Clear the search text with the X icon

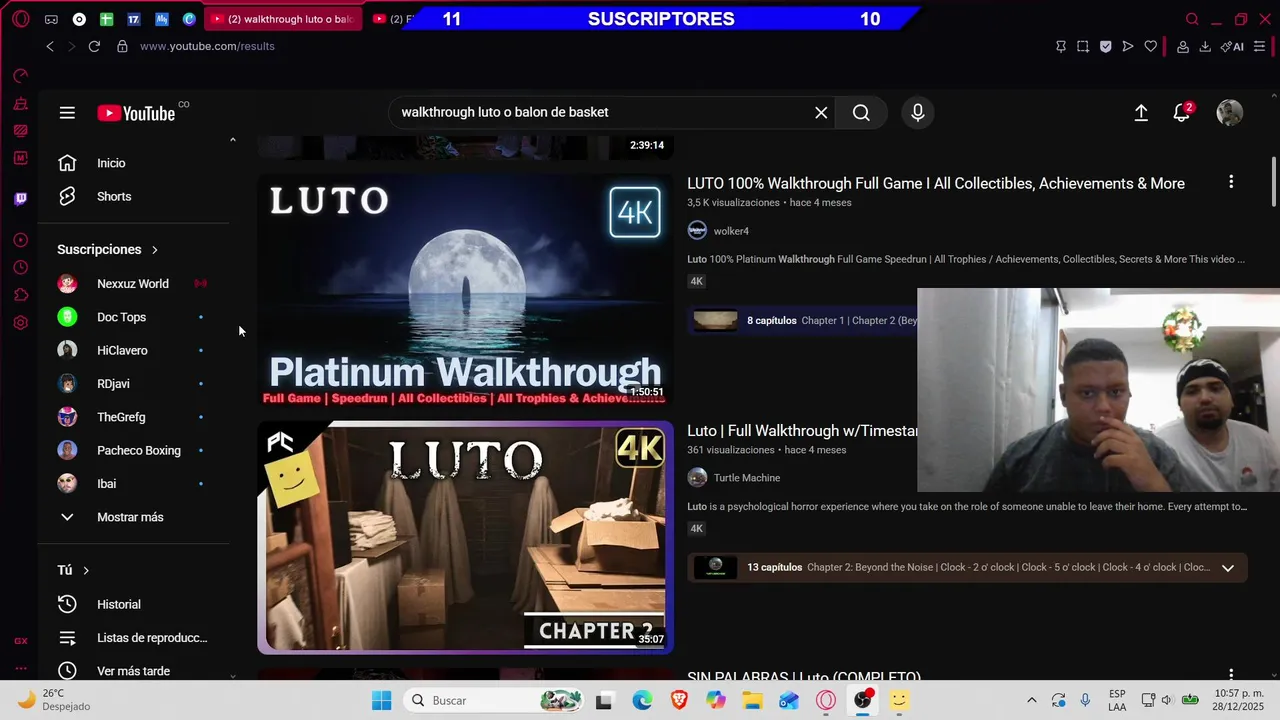[821, 113]
